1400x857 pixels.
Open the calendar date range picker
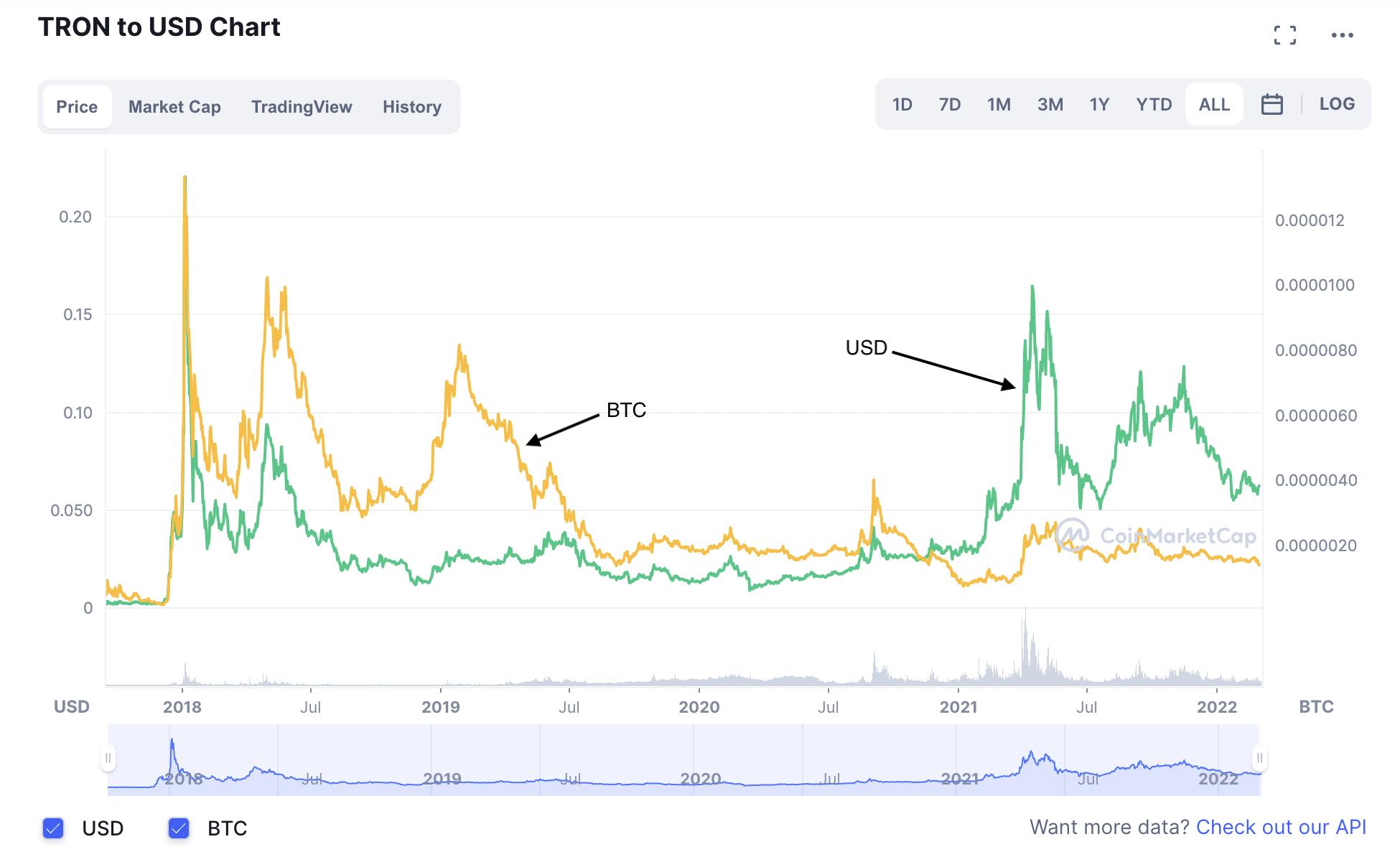coord(1271,105)
